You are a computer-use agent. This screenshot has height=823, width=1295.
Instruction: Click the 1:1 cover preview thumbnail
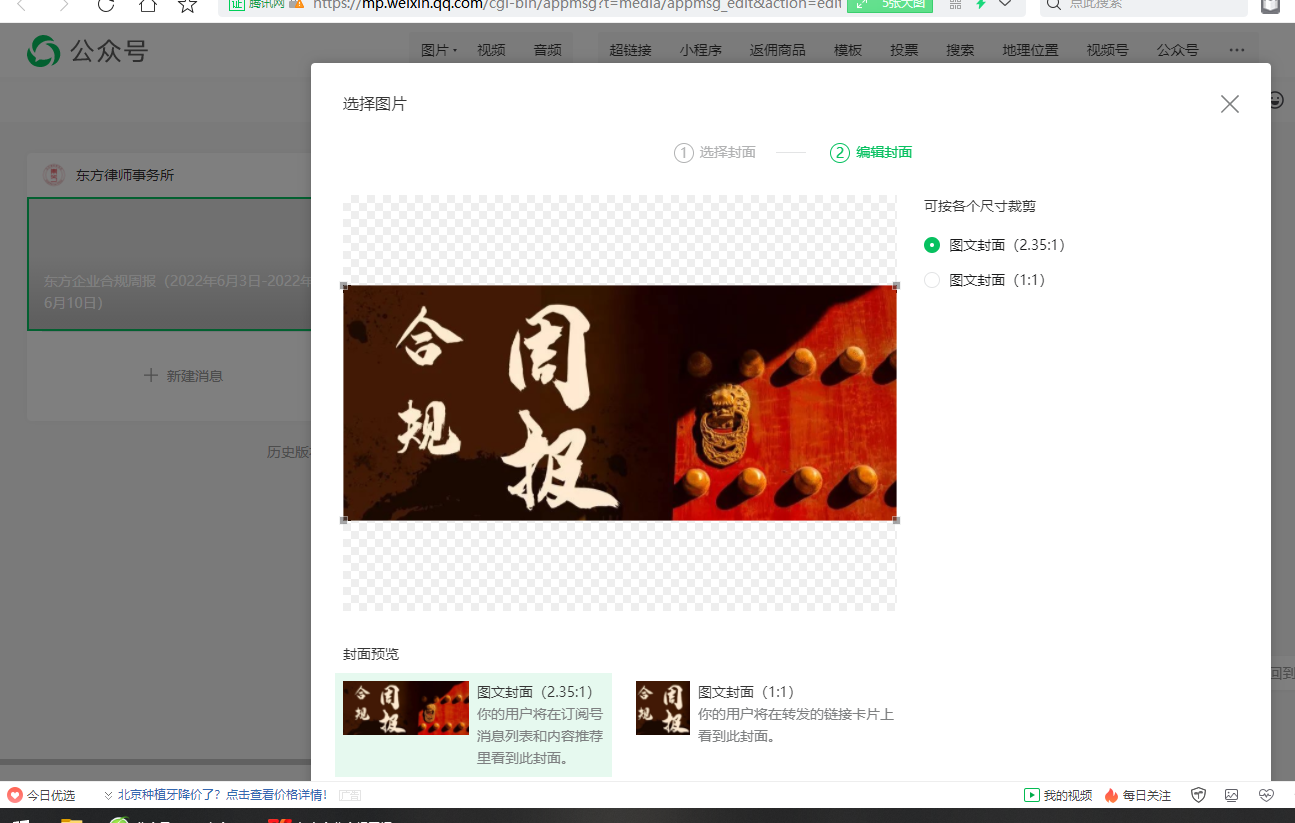[x=663, y=708]
